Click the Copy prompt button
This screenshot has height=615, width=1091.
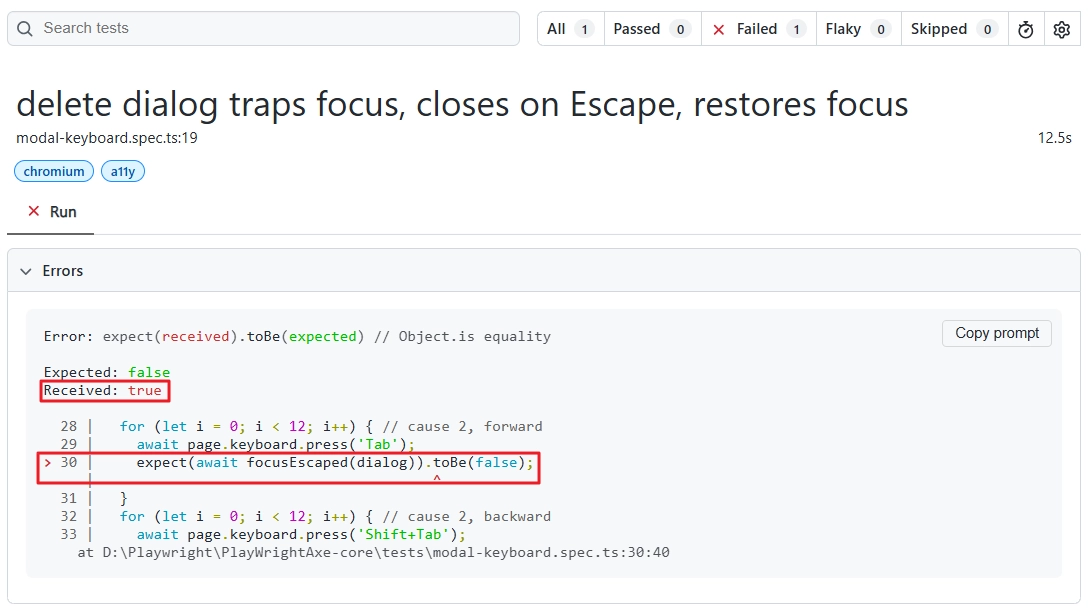tap(996, 333)
